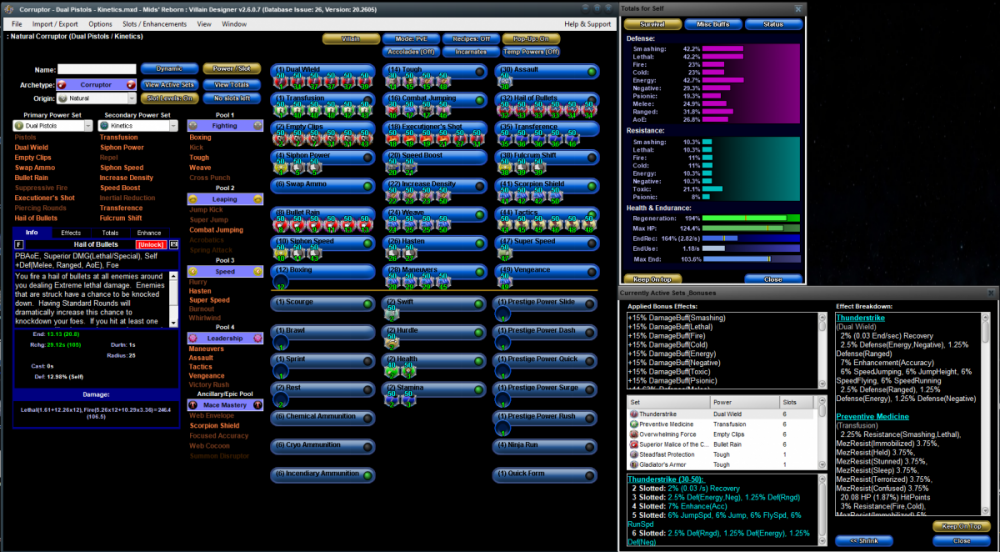
Task: Open the Import / Export menu
Action: click(x=56, y=23)
